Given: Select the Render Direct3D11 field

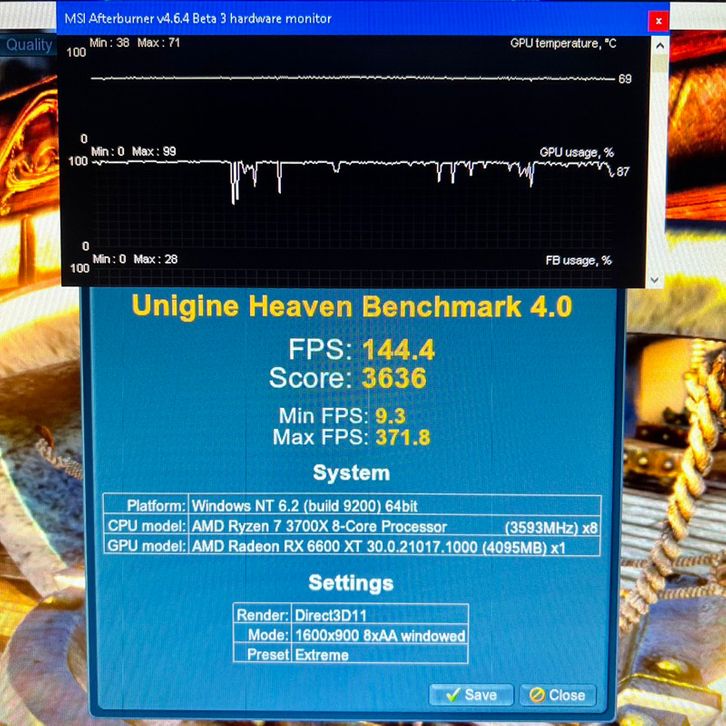Looking at the screenshot, I should click(378, 615).
